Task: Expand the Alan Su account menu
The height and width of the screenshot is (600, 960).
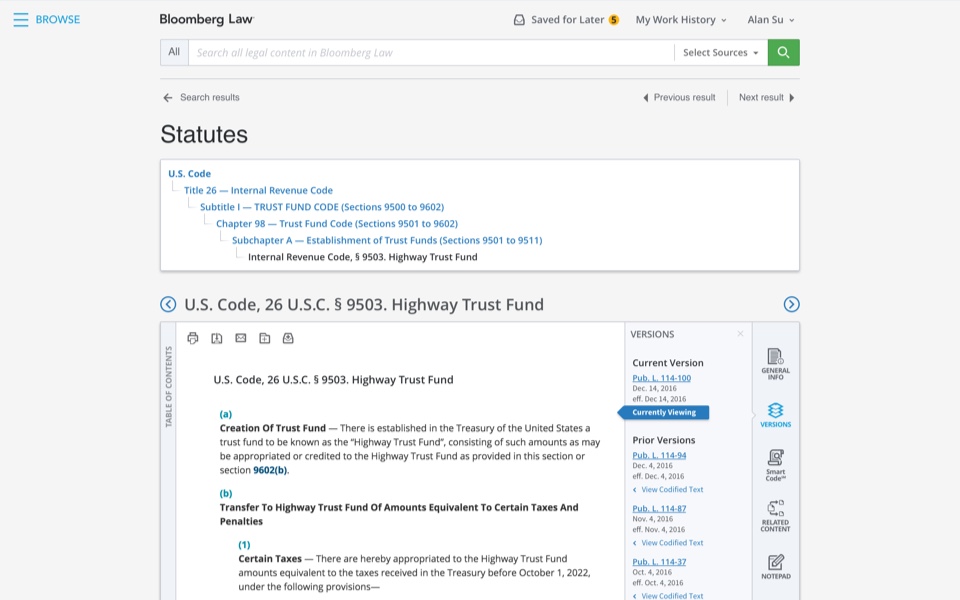Action: [771, 20]
